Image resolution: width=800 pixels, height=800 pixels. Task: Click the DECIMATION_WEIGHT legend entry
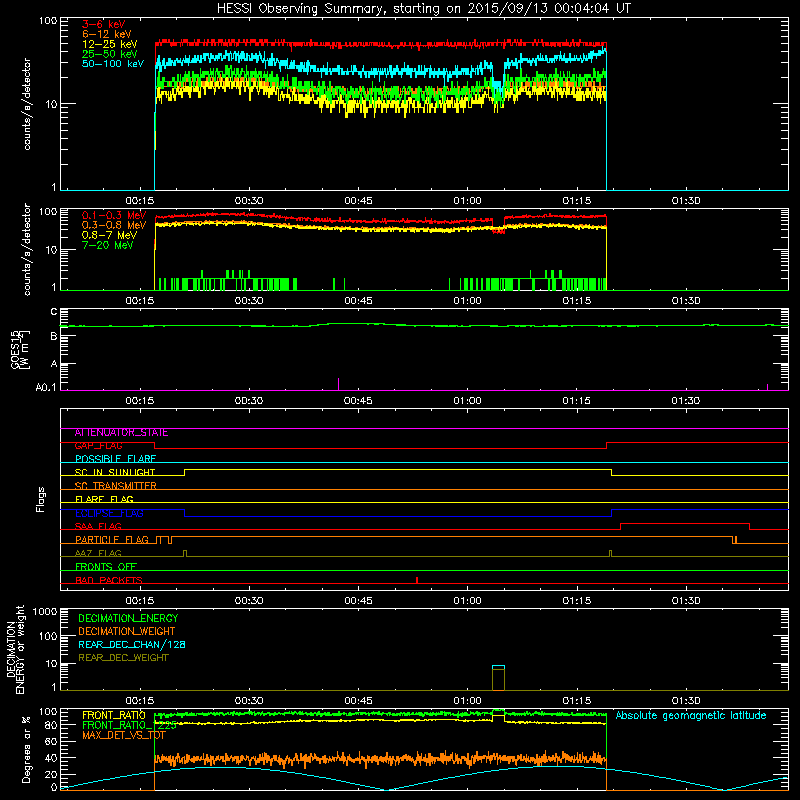click(127, 631)
